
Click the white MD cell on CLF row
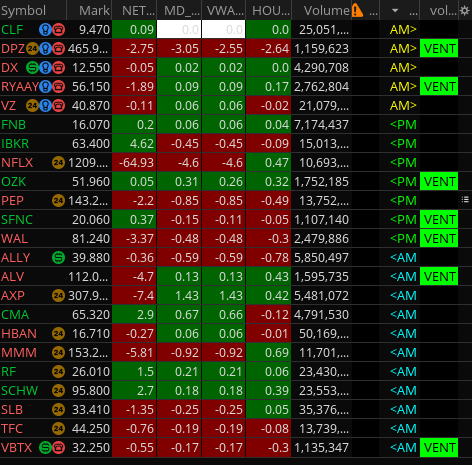[179, 30]
